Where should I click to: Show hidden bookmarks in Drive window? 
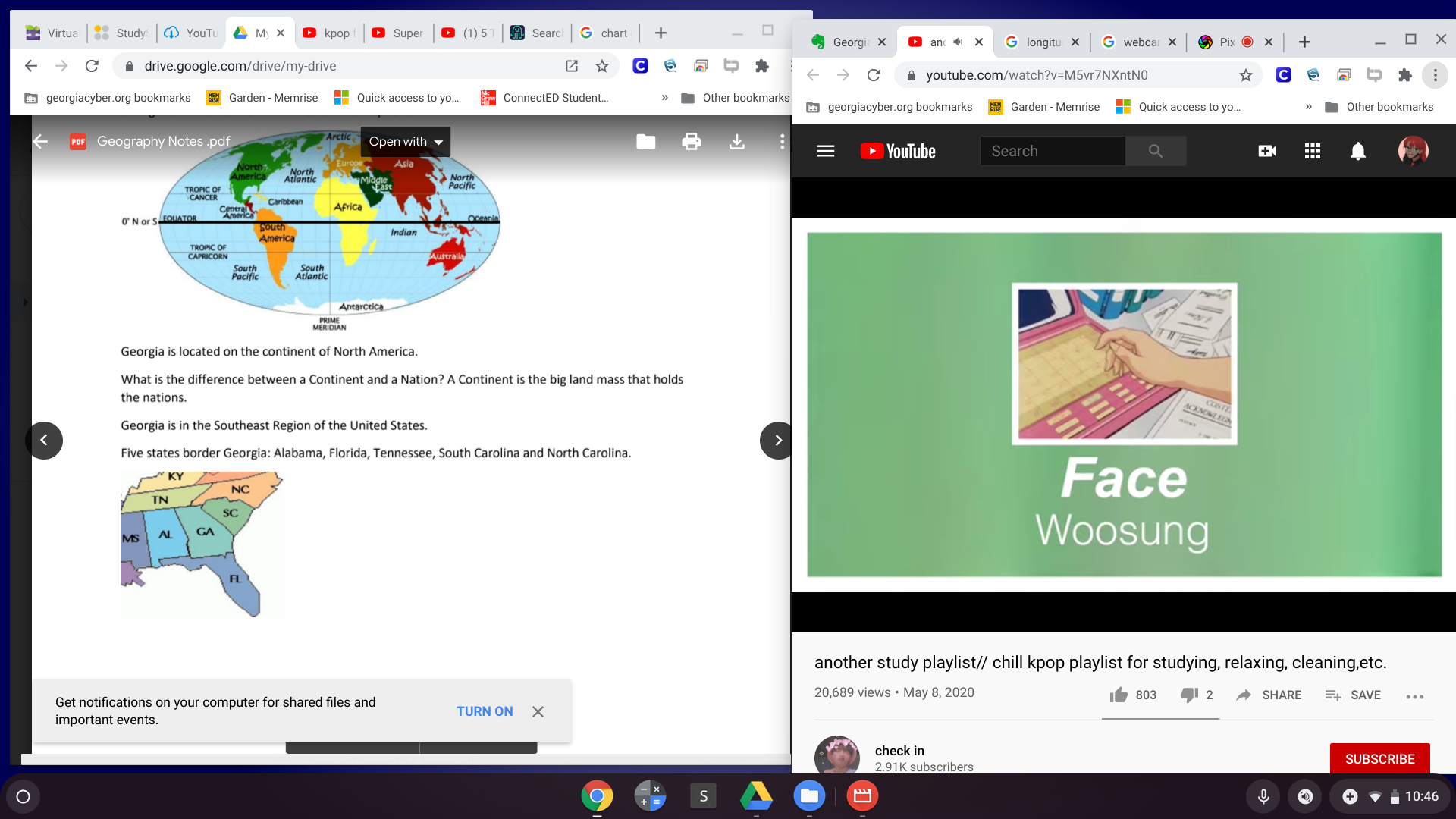[x=665, y=98]
